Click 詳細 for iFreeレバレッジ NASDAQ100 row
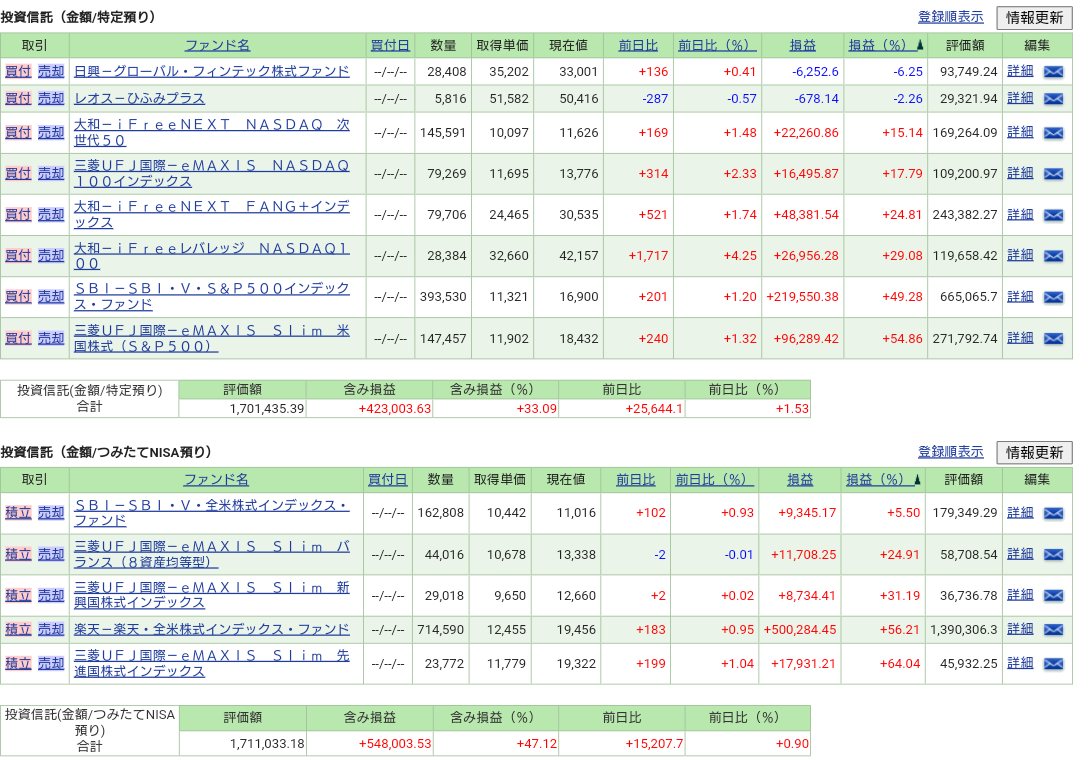This screenshot has height=772, width=1080. (x=1020, y=255)
